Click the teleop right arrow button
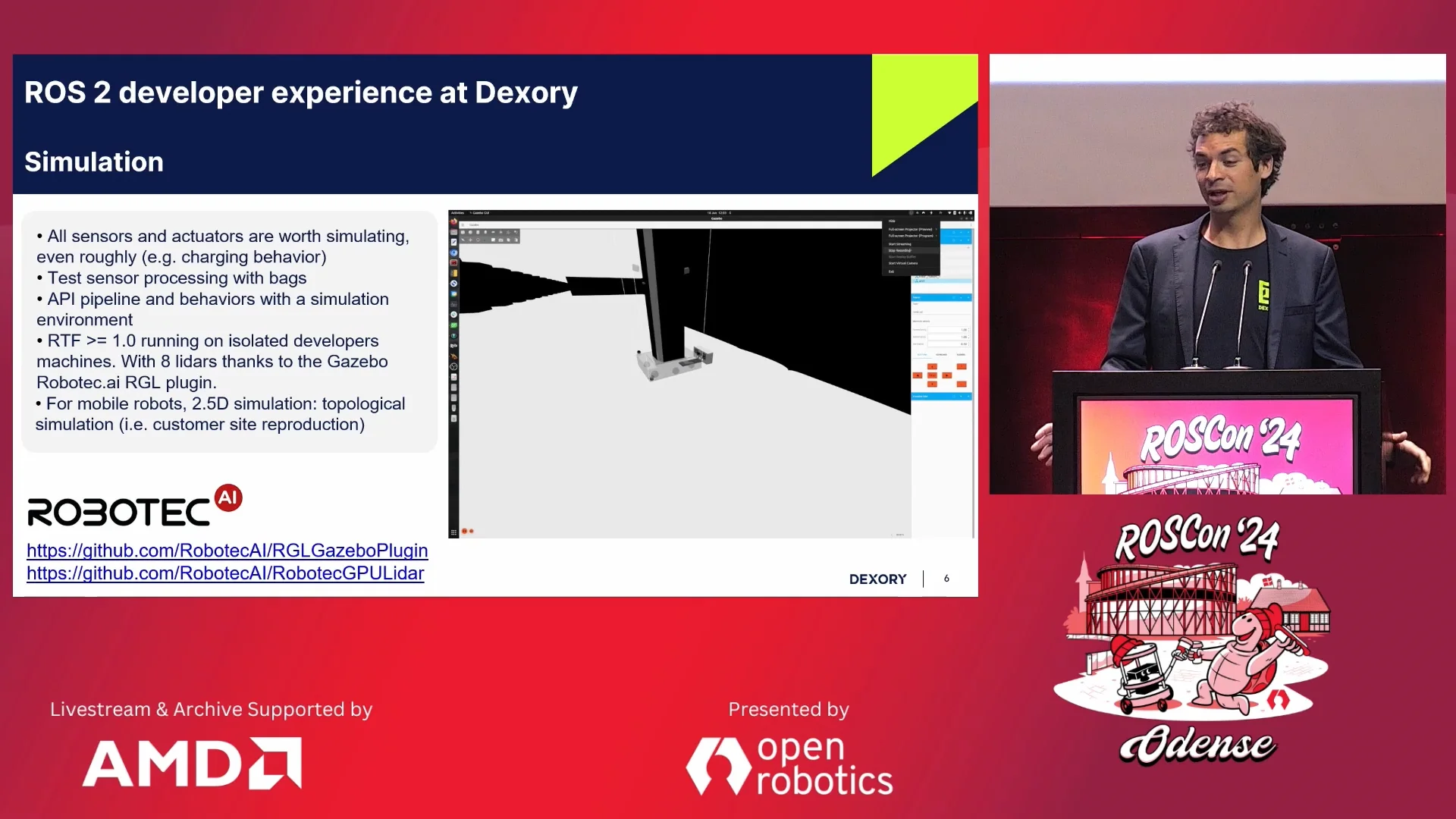Viewport: 1456px width, 819px height. (947, 375)
